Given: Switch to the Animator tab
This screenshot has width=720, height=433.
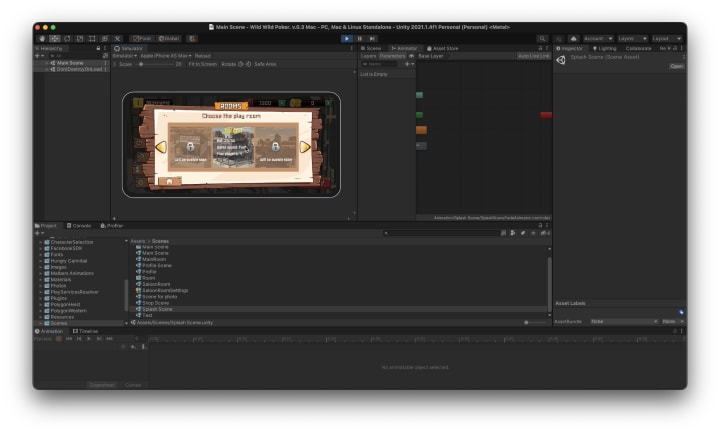Looking at the screenshot, I should [404, 48].
